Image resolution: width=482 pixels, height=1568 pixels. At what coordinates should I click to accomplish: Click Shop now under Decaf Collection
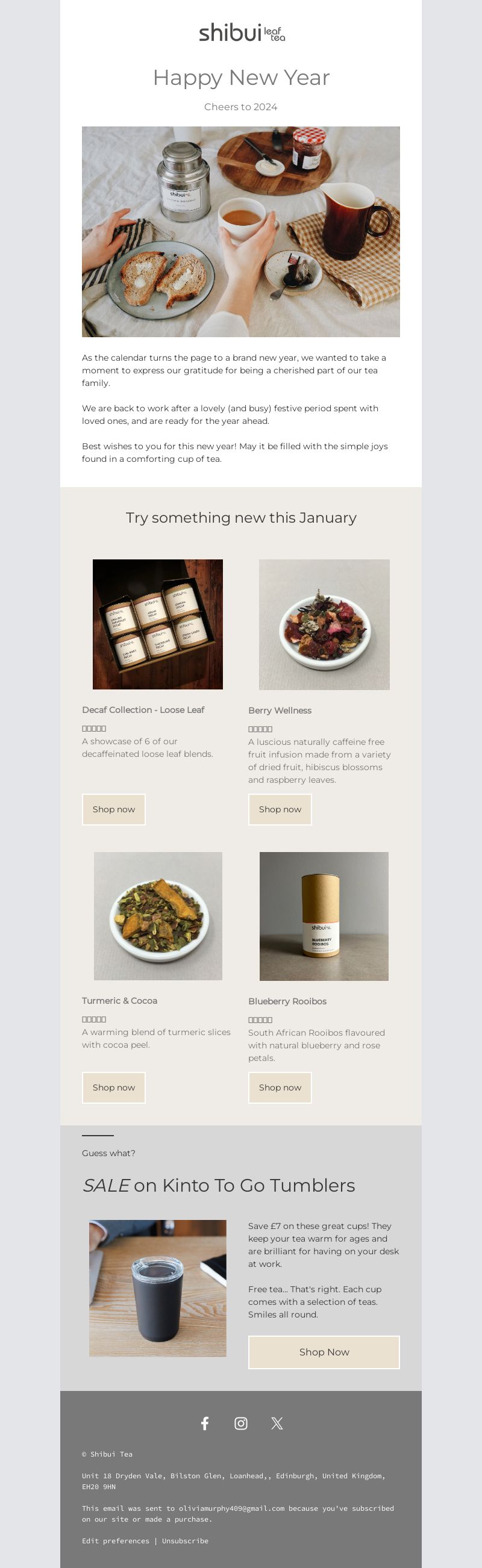click(x=114, y=809)
